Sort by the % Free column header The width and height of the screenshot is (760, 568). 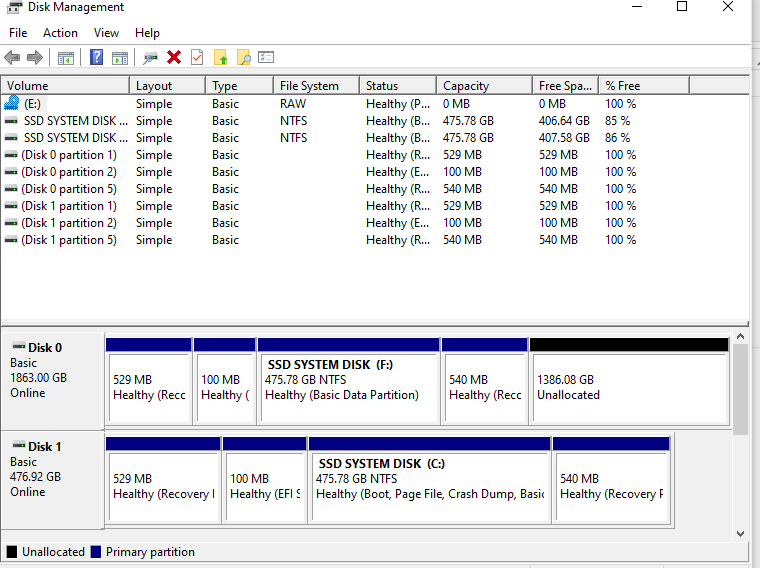pos(644,86)
